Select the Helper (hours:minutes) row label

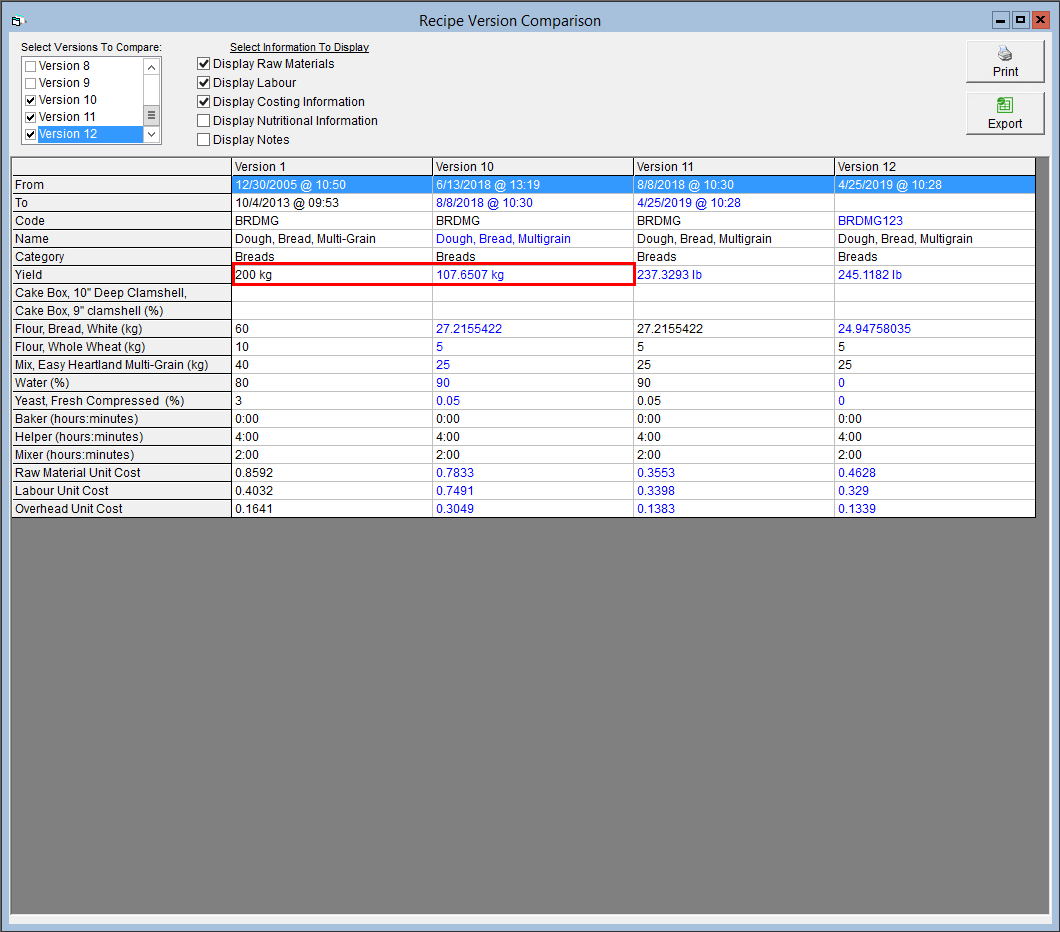coord(122,437)
